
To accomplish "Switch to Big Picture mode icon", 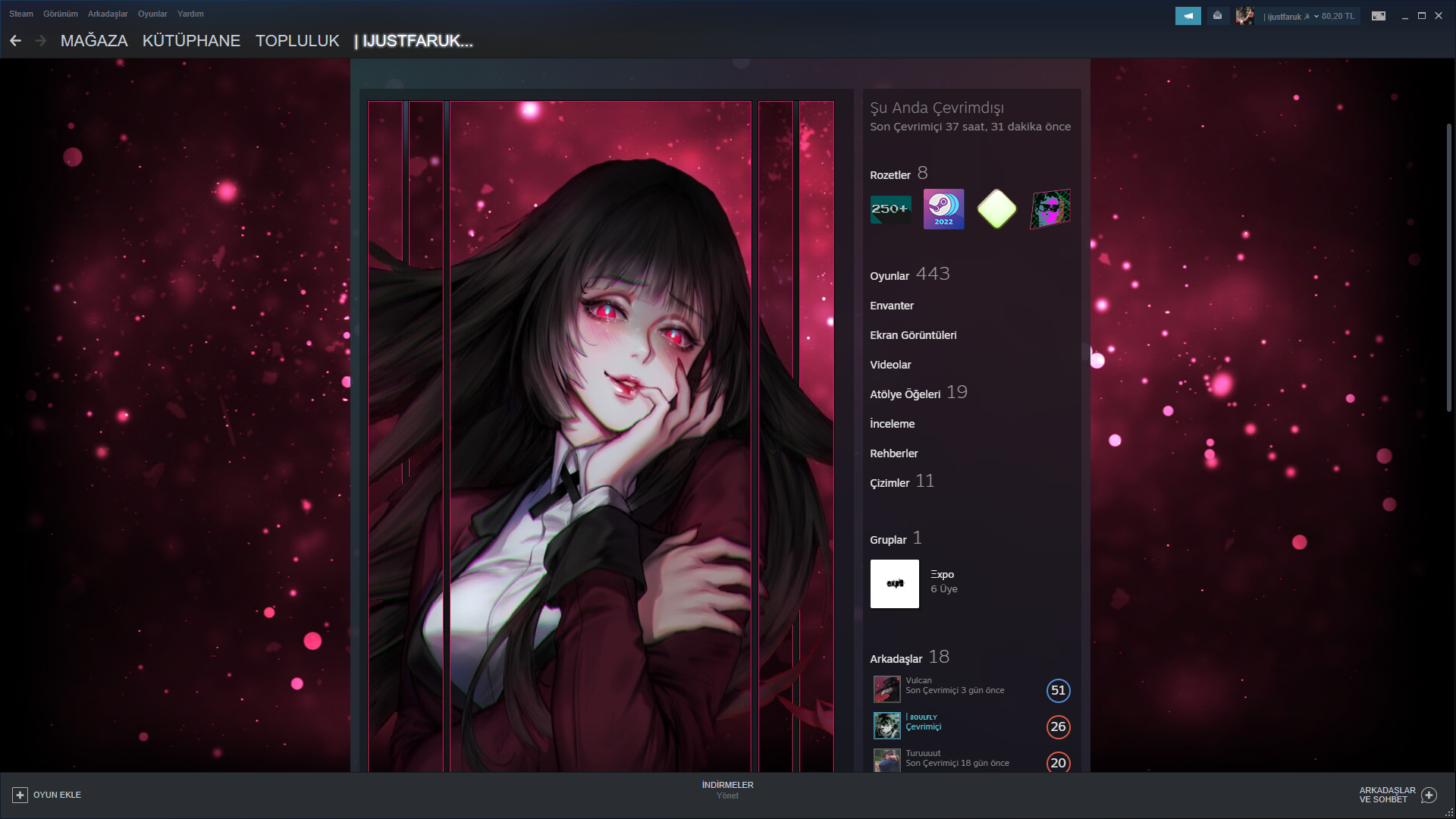I will point(1378,16).
